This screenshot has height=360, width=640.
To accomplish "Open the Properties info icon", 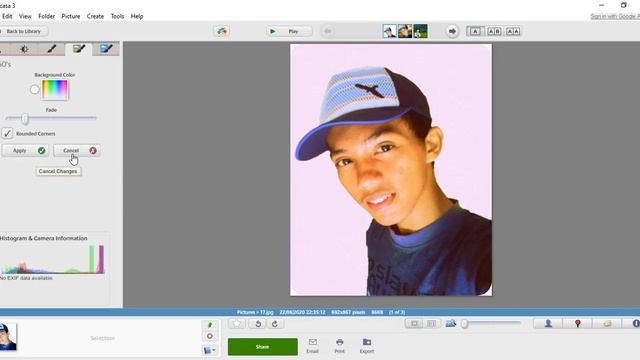I will point(635,324).
